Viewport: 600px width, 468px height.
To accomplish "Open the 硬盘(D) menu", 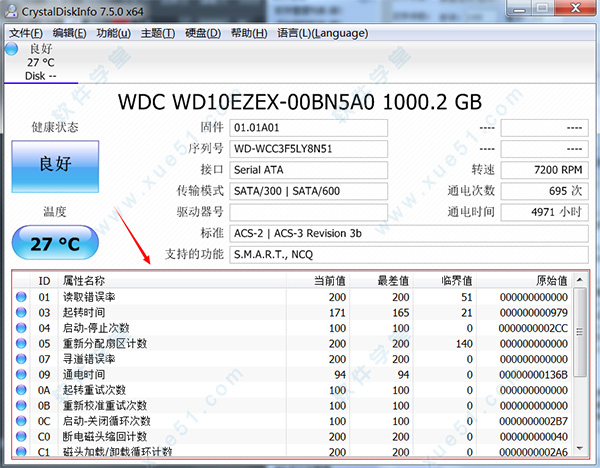I will [x=202, y=33].
